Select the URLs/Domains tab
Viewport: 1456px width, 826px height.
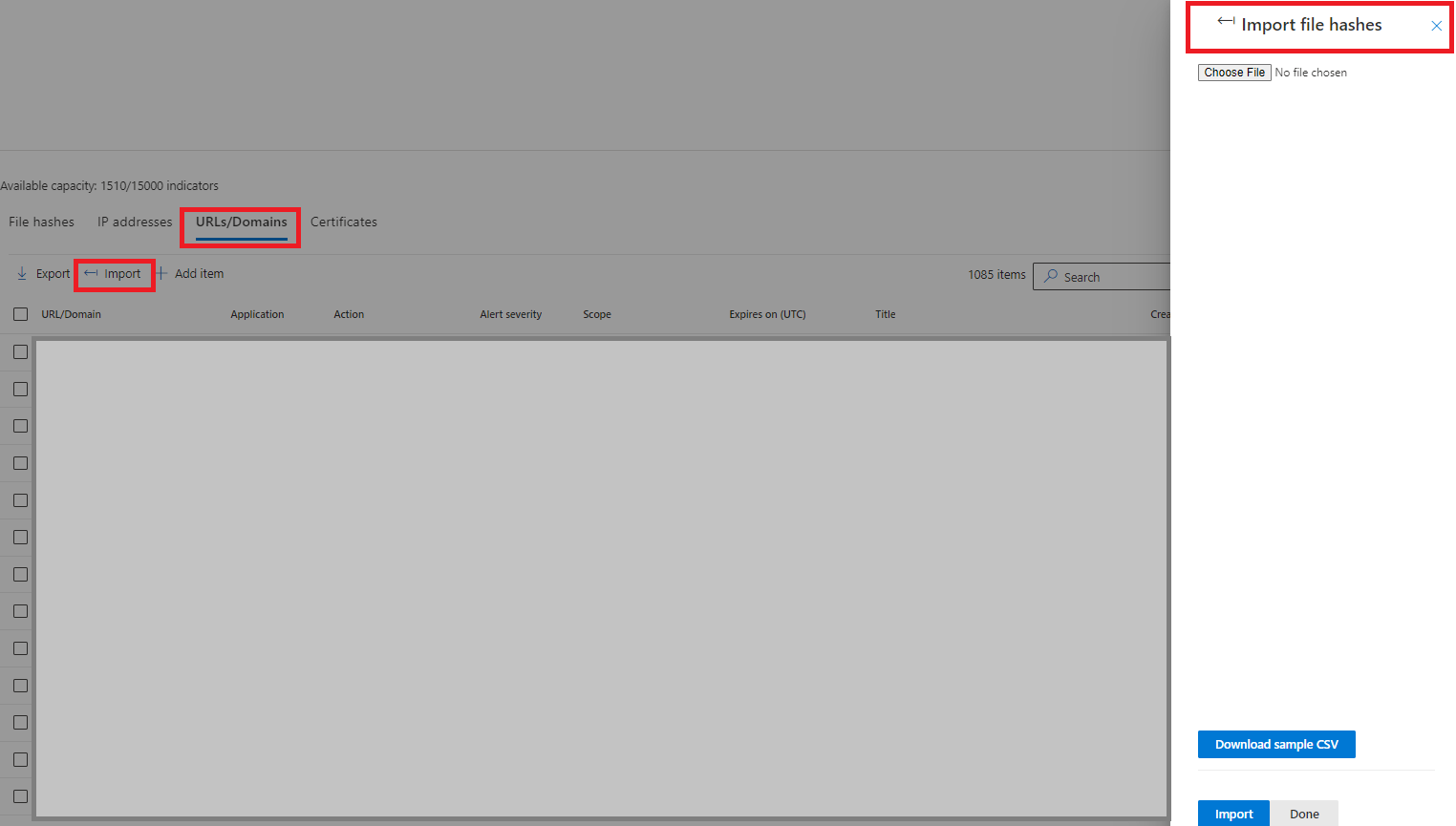(240, 222)
